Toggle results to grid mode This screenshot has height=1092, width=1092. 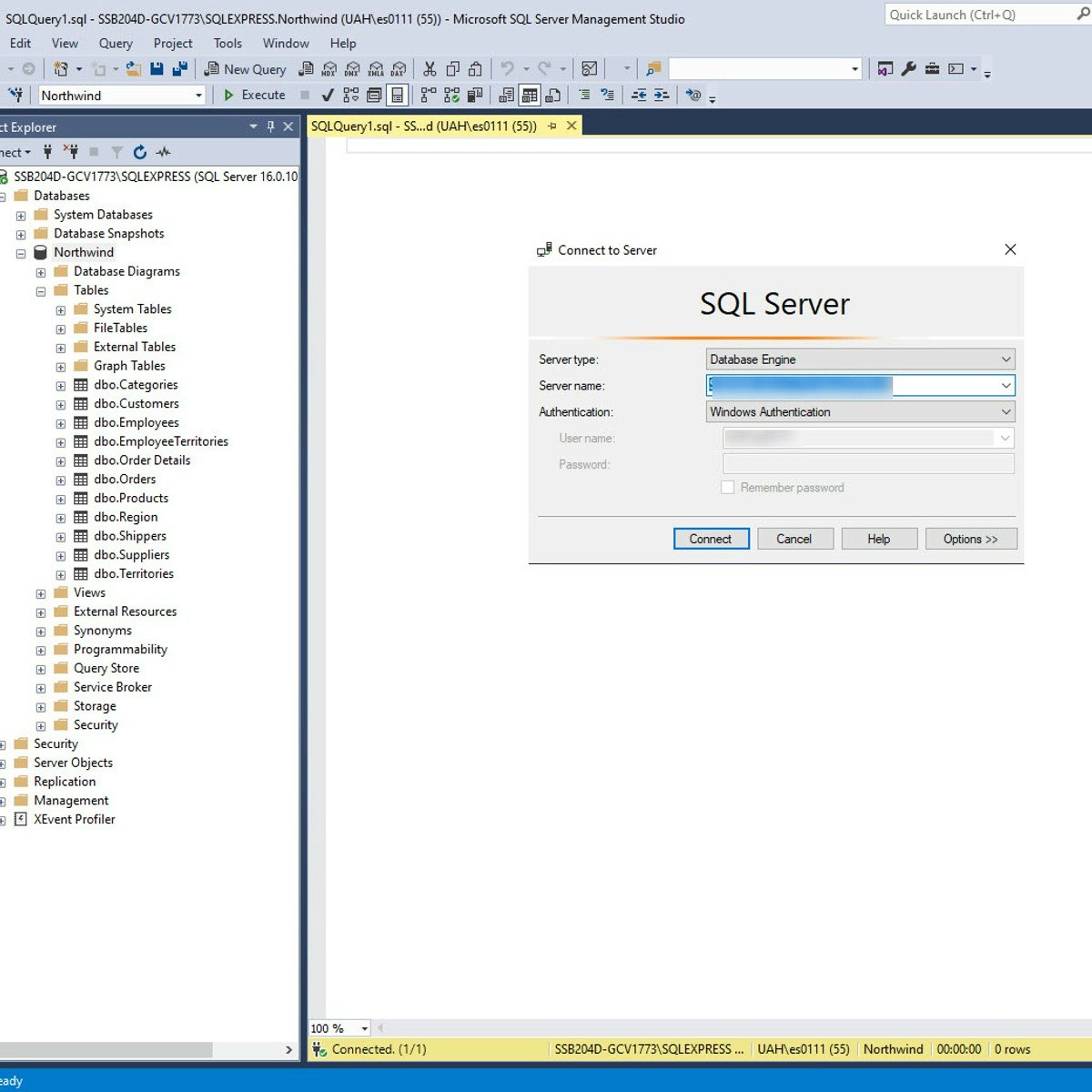click(530, 95)
